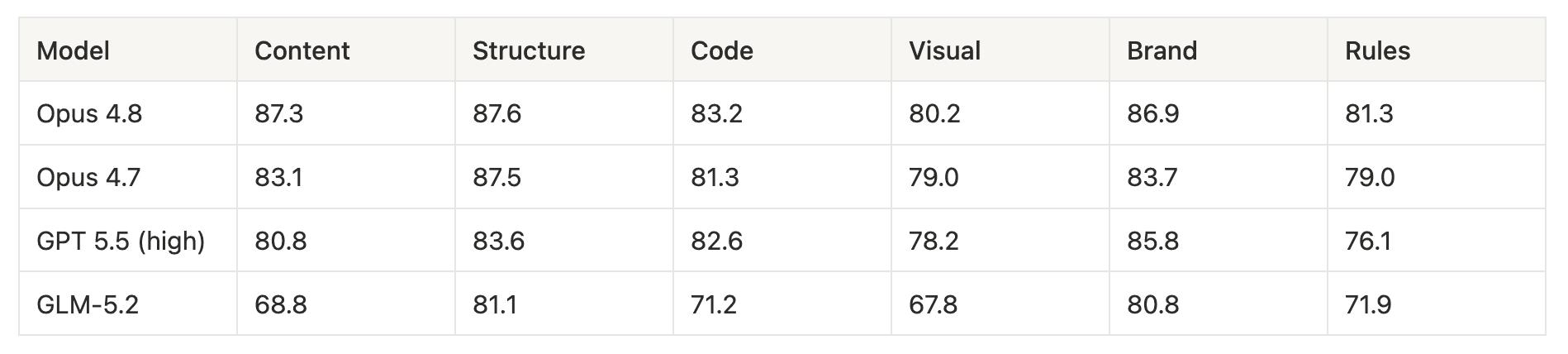Click Opus 4.8 Structure value 87.6
Screen dimensions: 1568x354
tap(497, 113)
